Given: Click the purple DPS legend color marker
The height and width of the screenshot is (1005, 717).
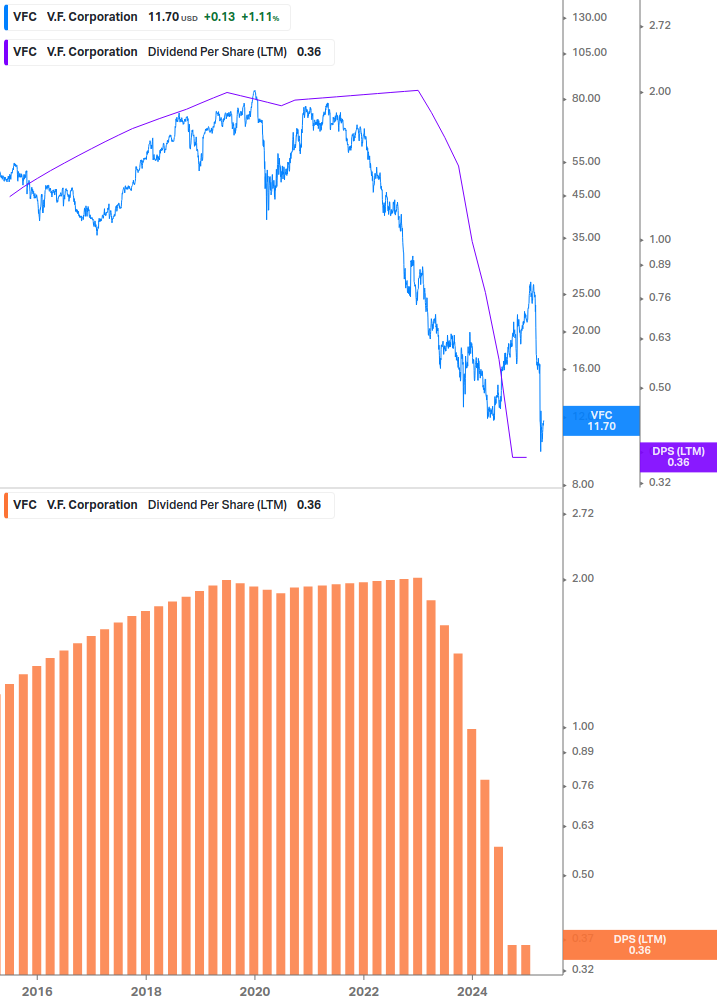Looking at the screenshot, I should (x=6, y=52).
